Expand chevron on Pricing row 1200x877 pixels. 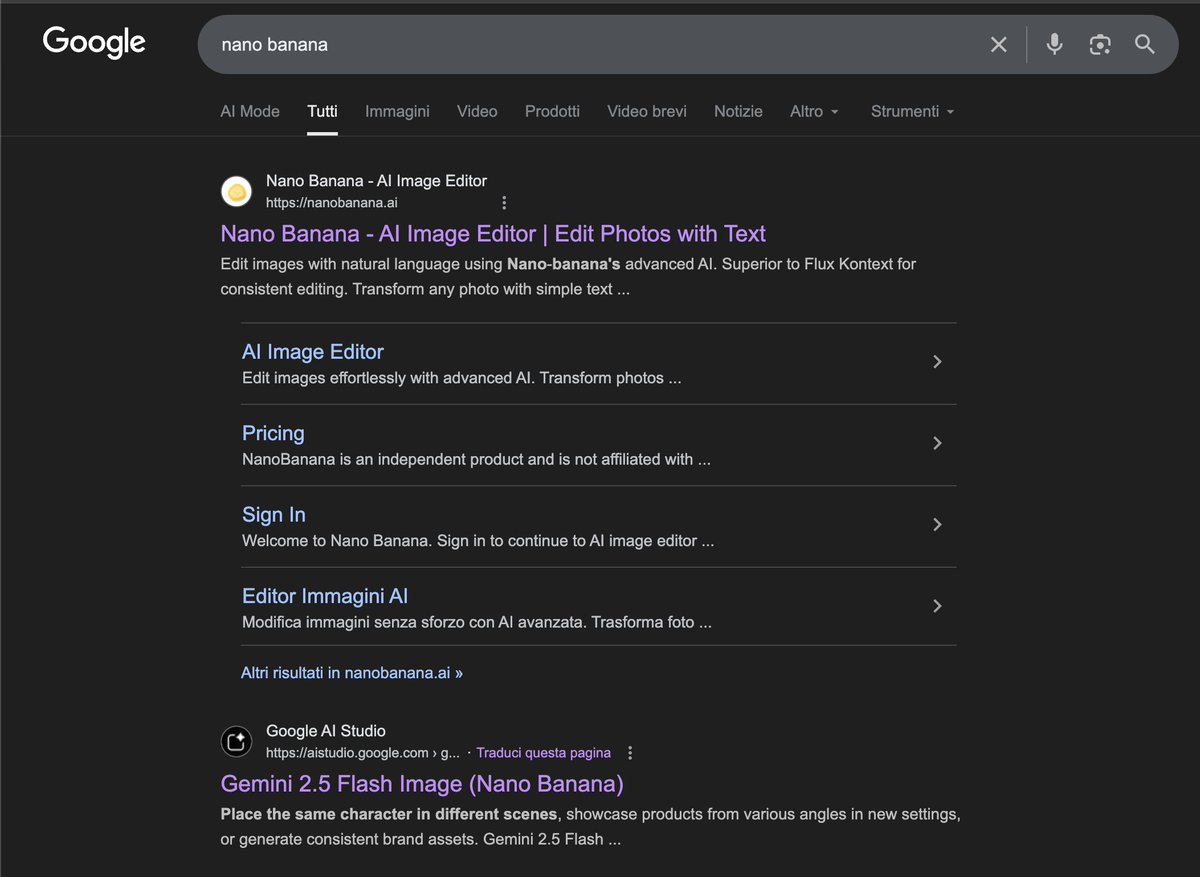[x=937, y=443]
